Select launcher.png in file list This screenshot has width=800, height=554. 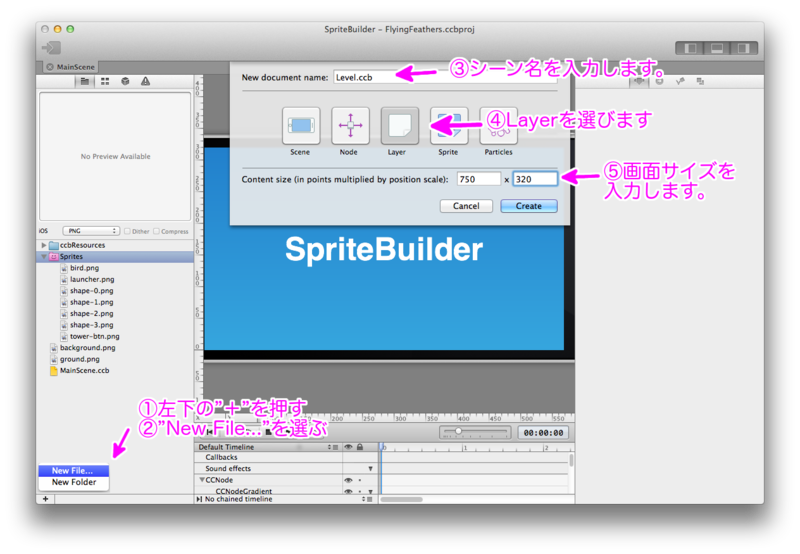pyautogui.click(x=92, y=280)
